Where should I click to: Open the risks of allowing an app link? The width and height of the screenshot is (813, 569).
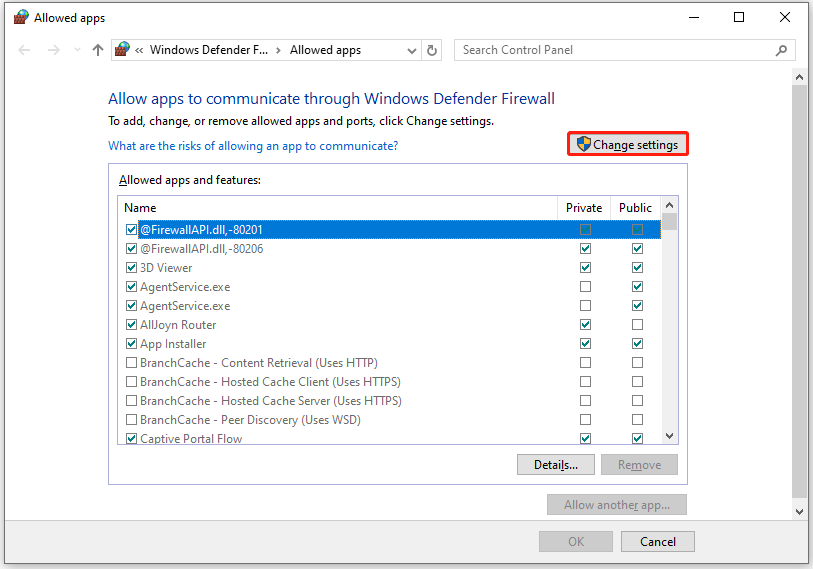point(253,146)
